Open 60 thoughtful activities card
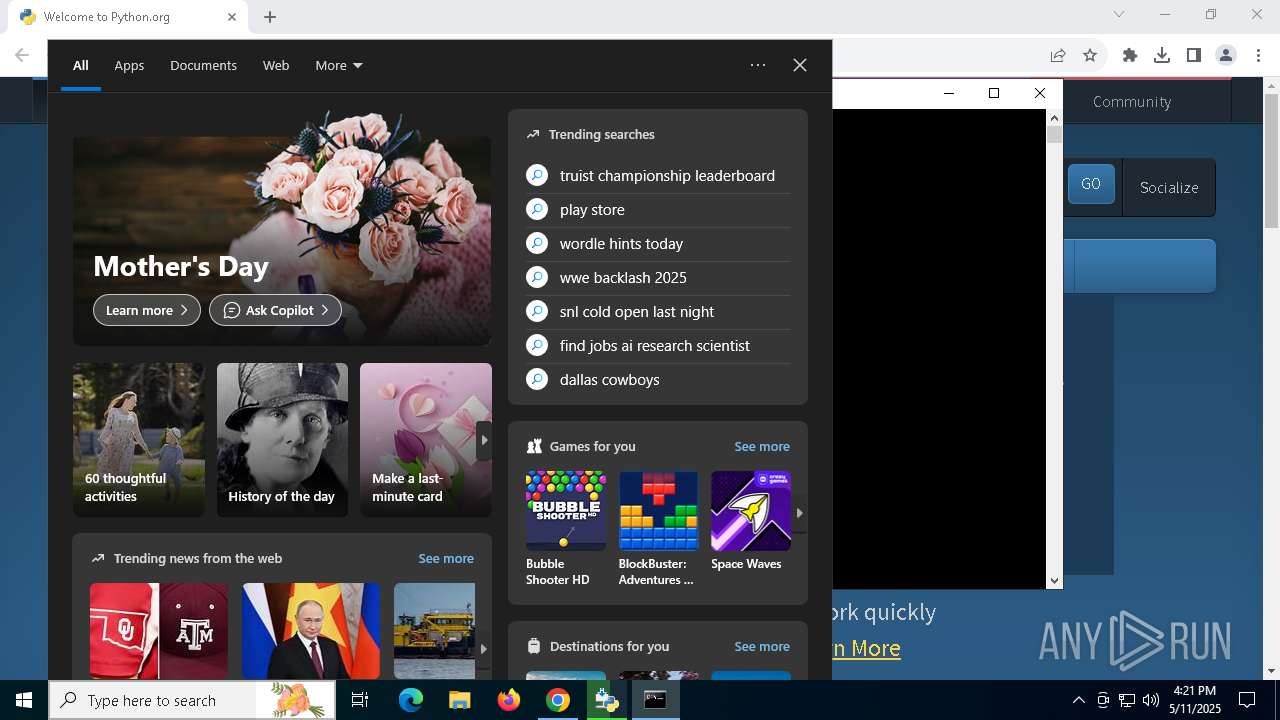The width and height of the screenshot is (1280, 720). [x=138, y=440]
